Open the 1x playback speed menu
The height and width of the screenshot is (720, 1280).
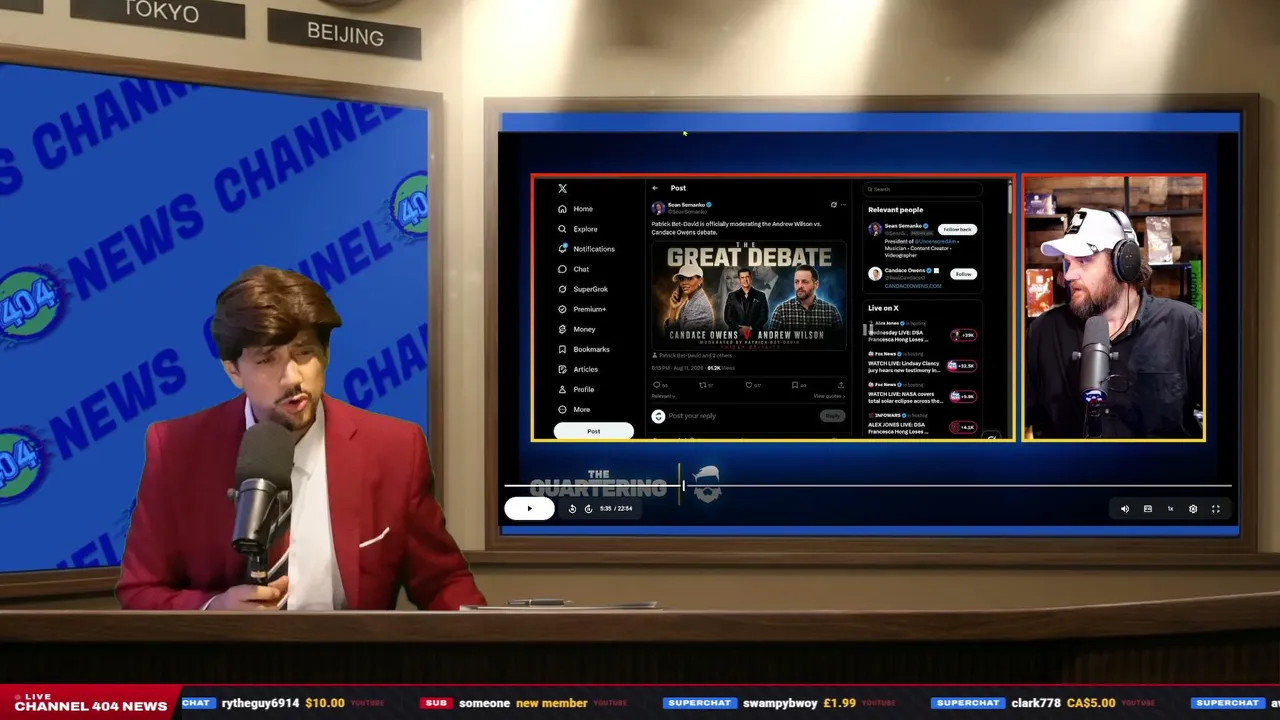[x=1170, y=509]
